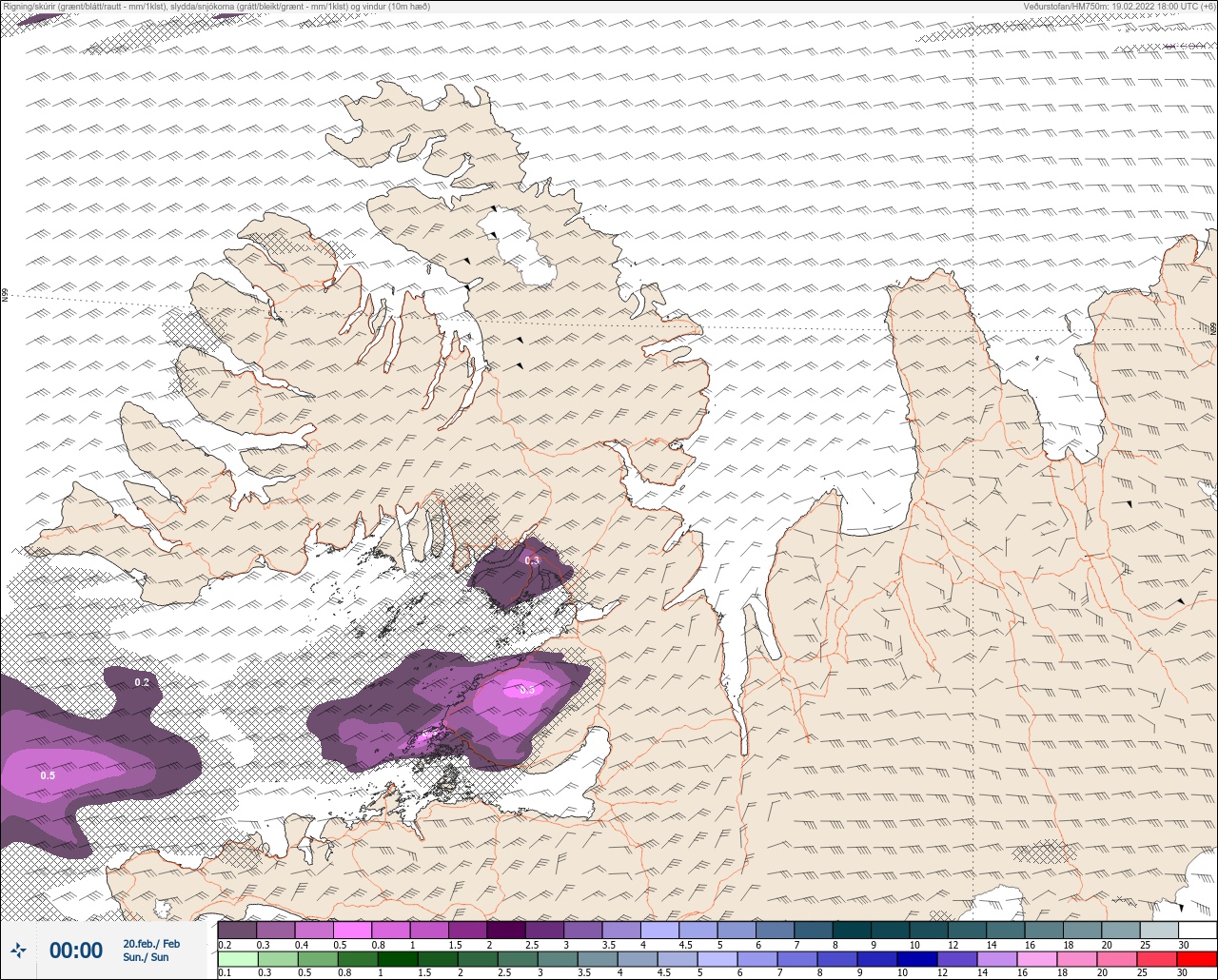
Task: Click the map title text starting 'Rigning/skúrir'
Action: tap(216, 6)
